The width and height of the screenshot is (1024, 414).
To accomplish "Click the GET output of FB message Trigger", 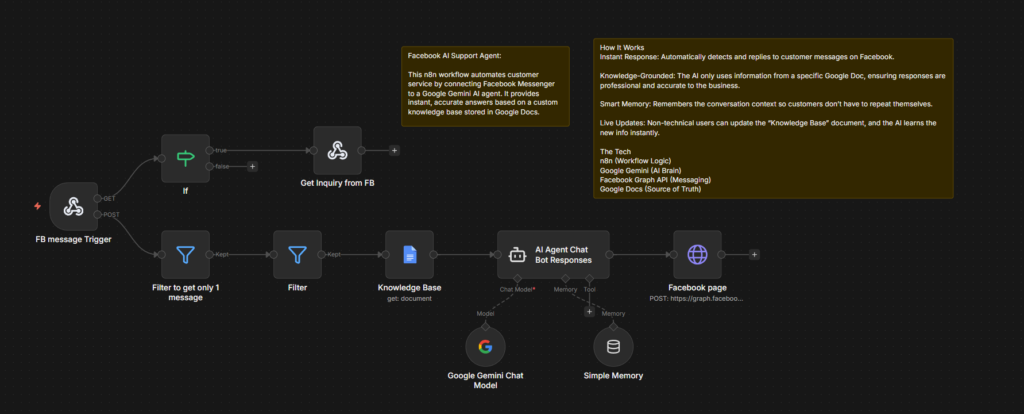I will [97, 199].
